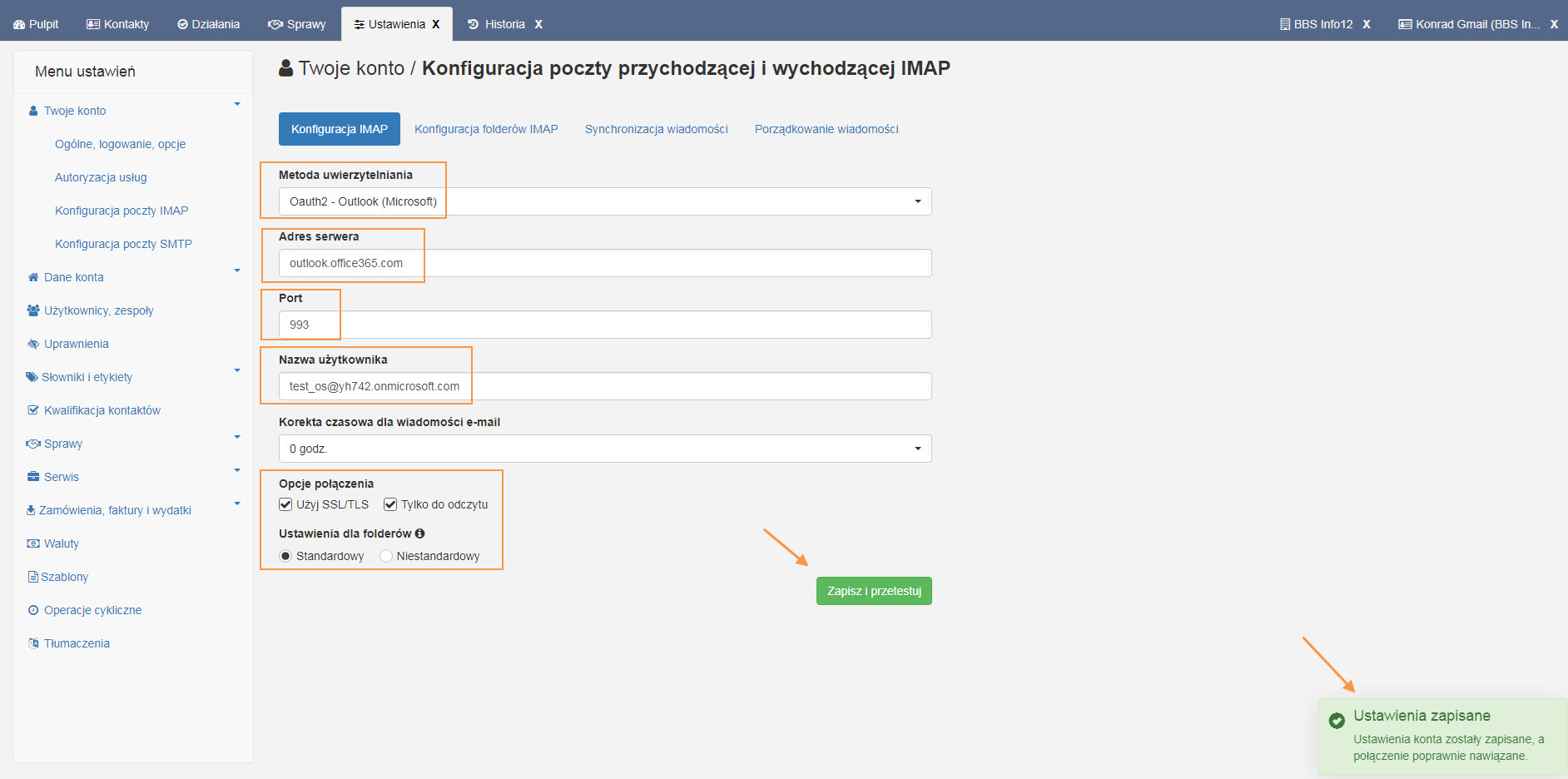This screenshot has height=779, width=1568.
Task: Open the Działania top tab
Action: (209, 24)
